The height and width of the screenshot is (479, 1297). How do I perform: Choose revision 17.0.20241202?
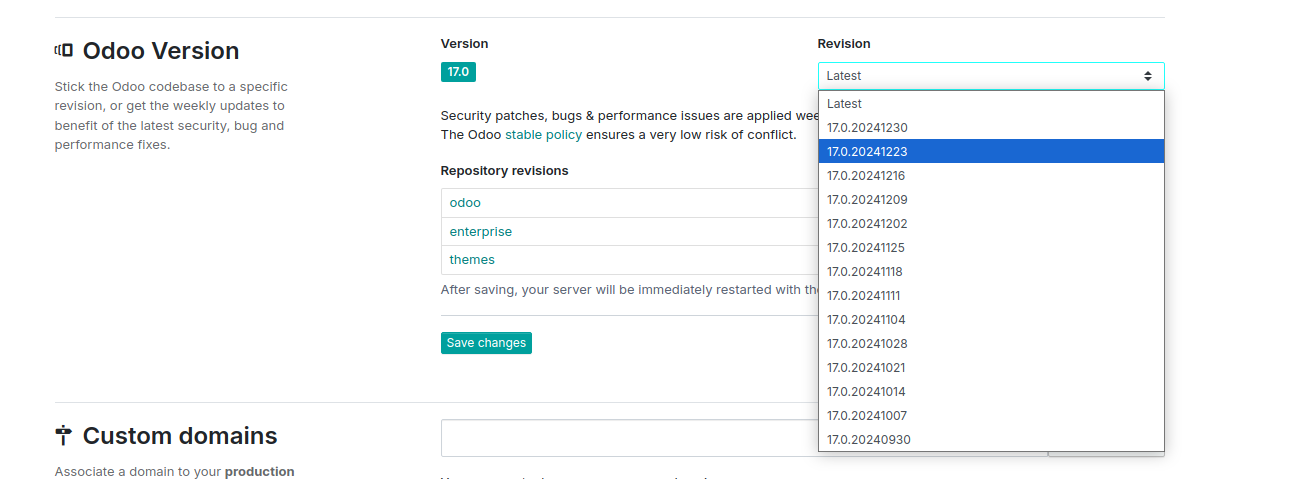(x=866, y=224)
